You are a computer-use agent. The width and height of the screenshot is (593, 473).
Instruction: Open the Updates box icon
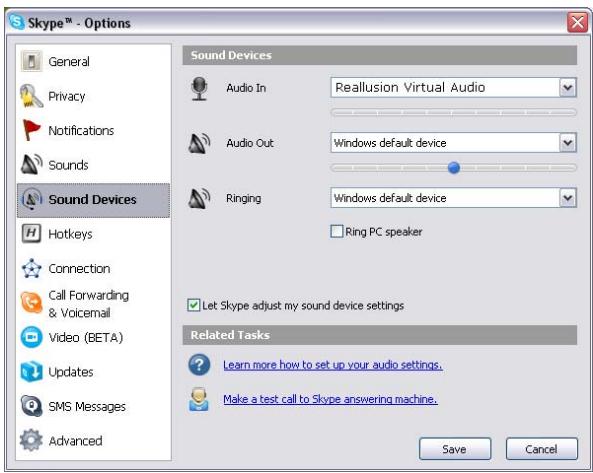31,371
